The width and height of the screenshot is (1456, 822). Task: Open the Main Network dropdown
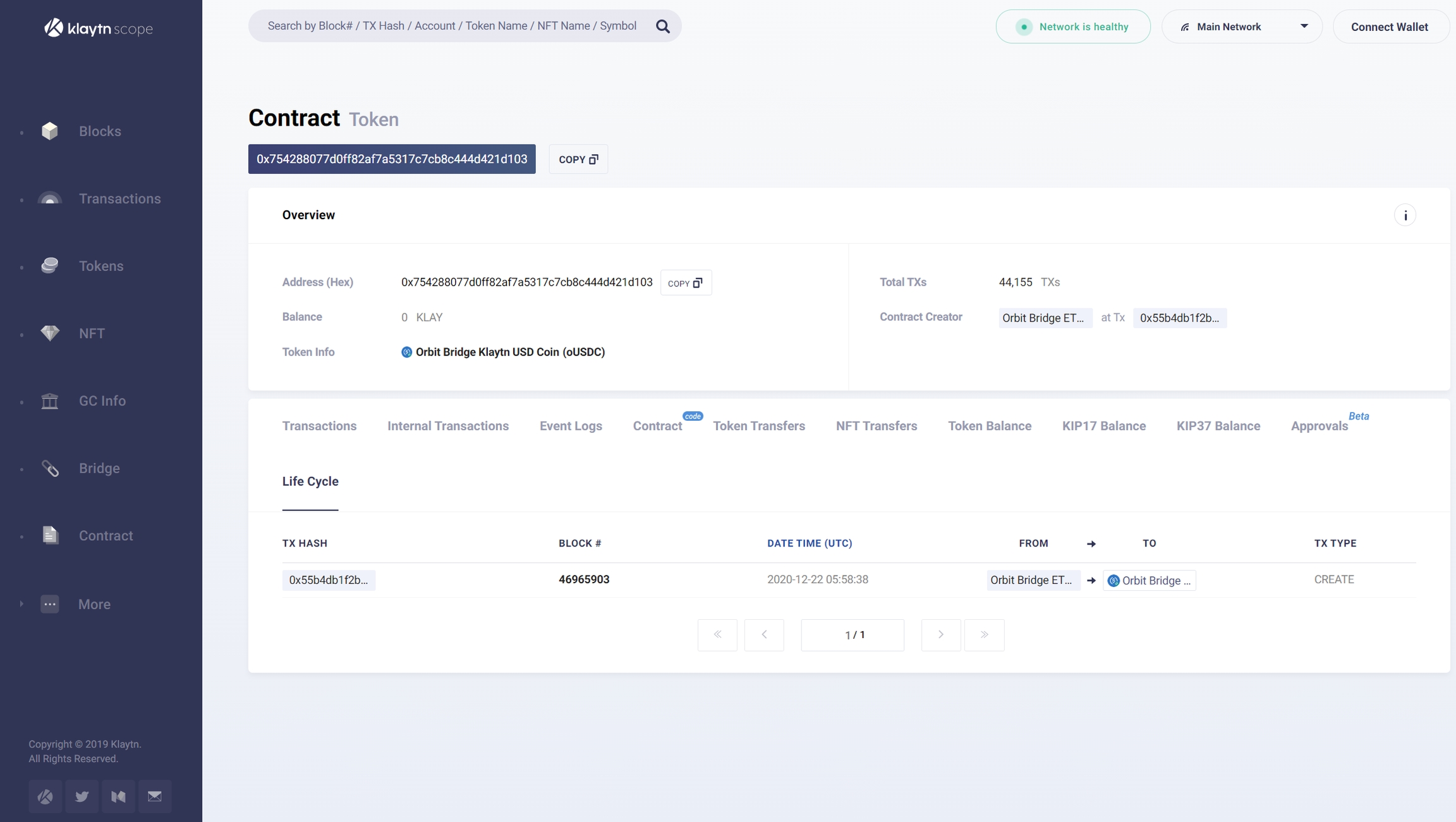click(1241, 27)
